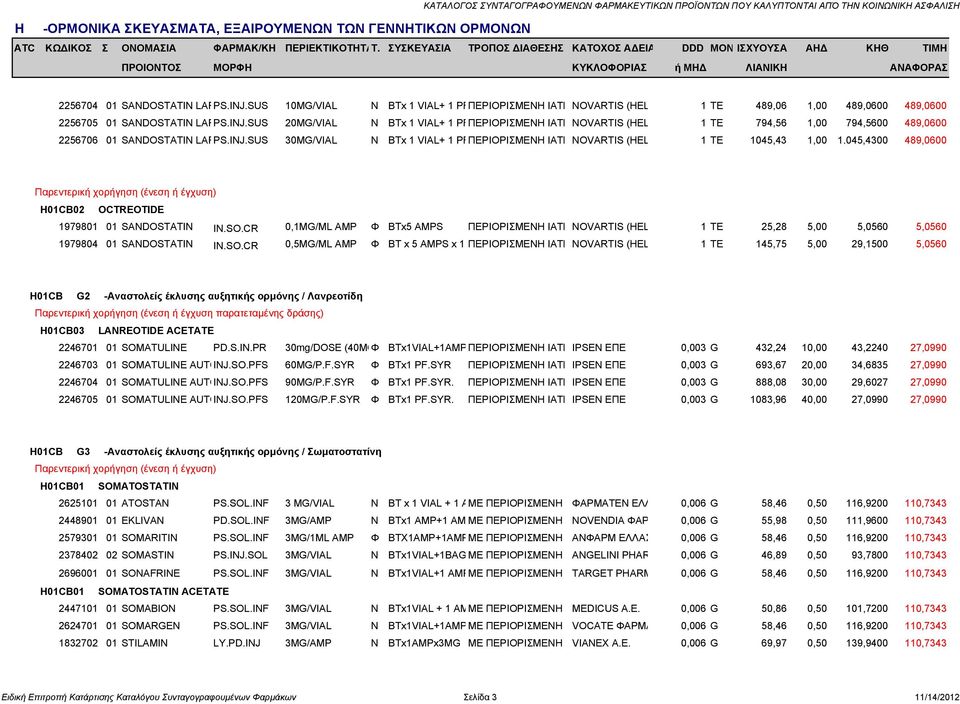Select retail price 693,67

pyautogui.click(x=771, y=365)
